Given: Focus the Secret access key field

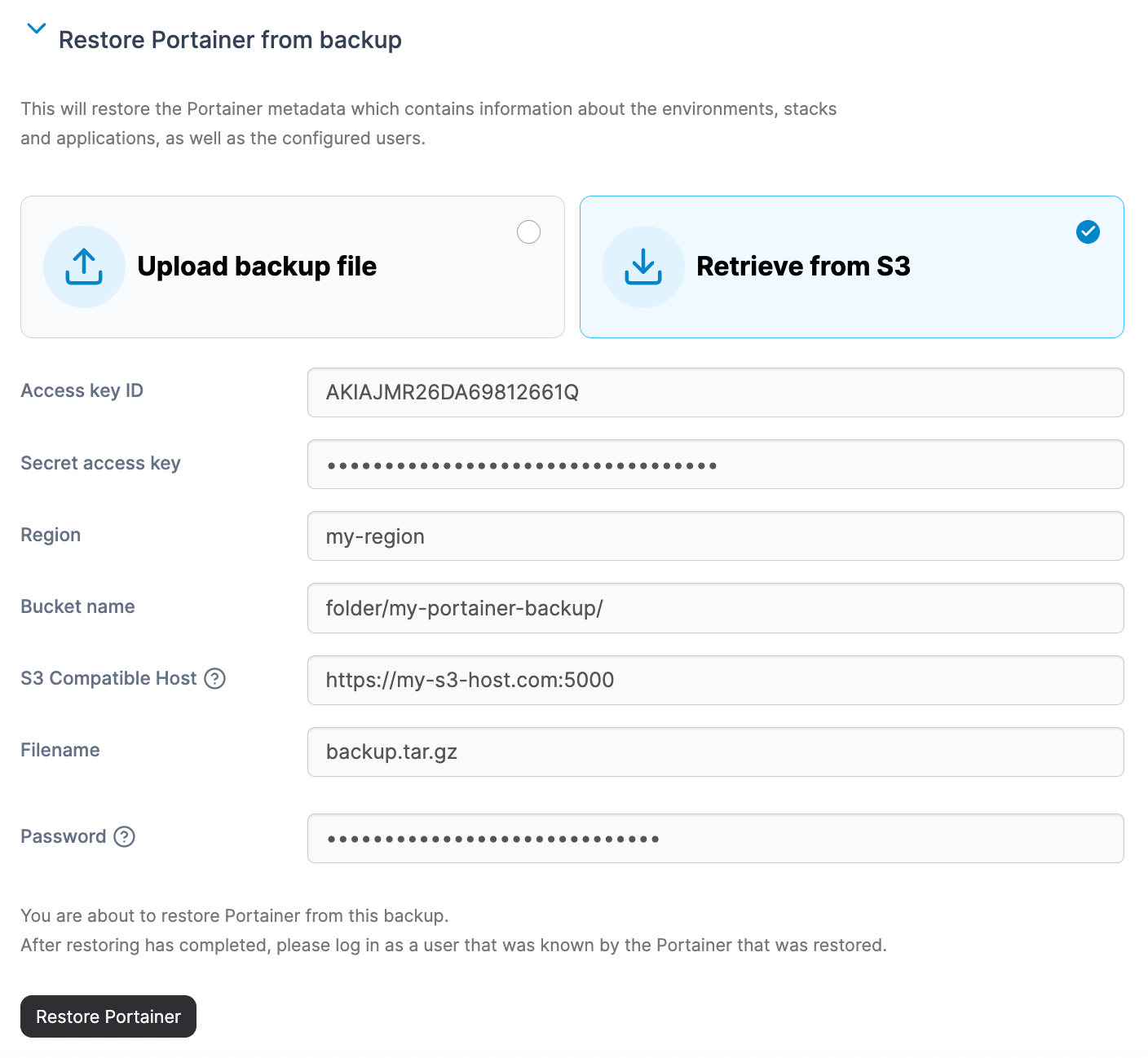Looking at the screenshot, I should pos(715,465).
